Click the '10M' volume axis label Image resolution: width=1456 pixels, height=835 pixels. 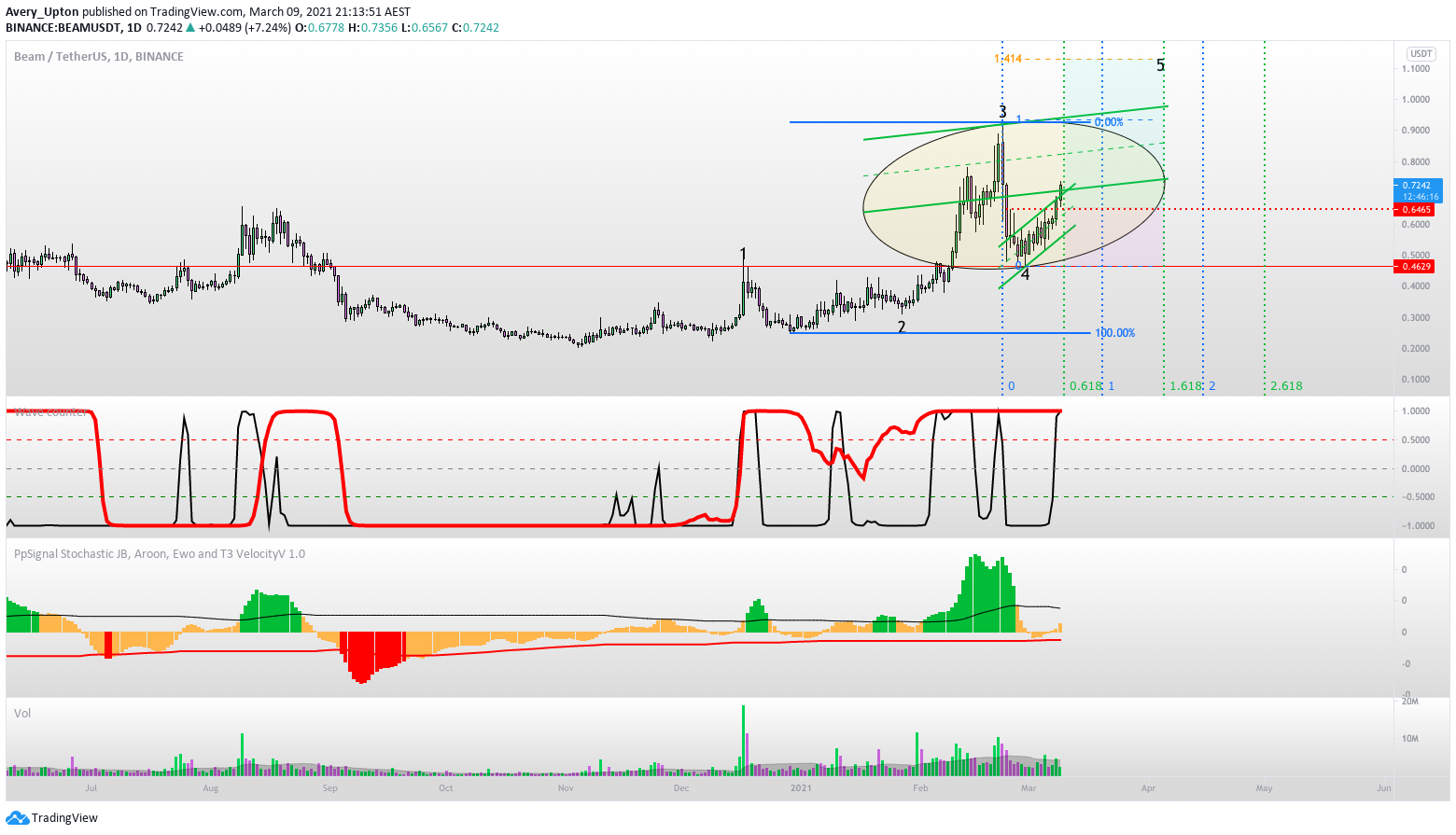[1410, 739]
